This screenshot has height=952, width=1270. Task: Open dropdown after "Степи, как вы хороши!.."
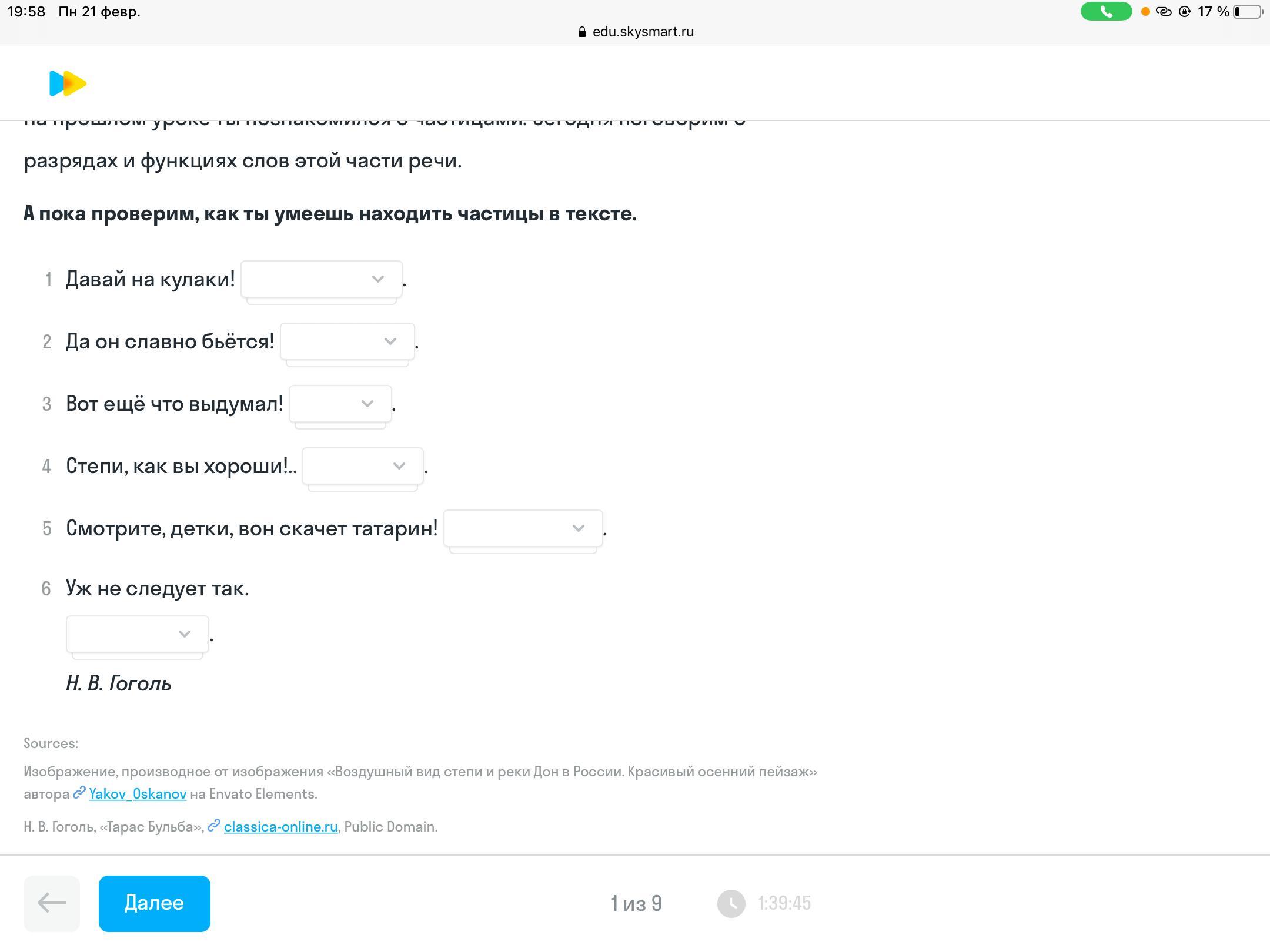(363, 466)
